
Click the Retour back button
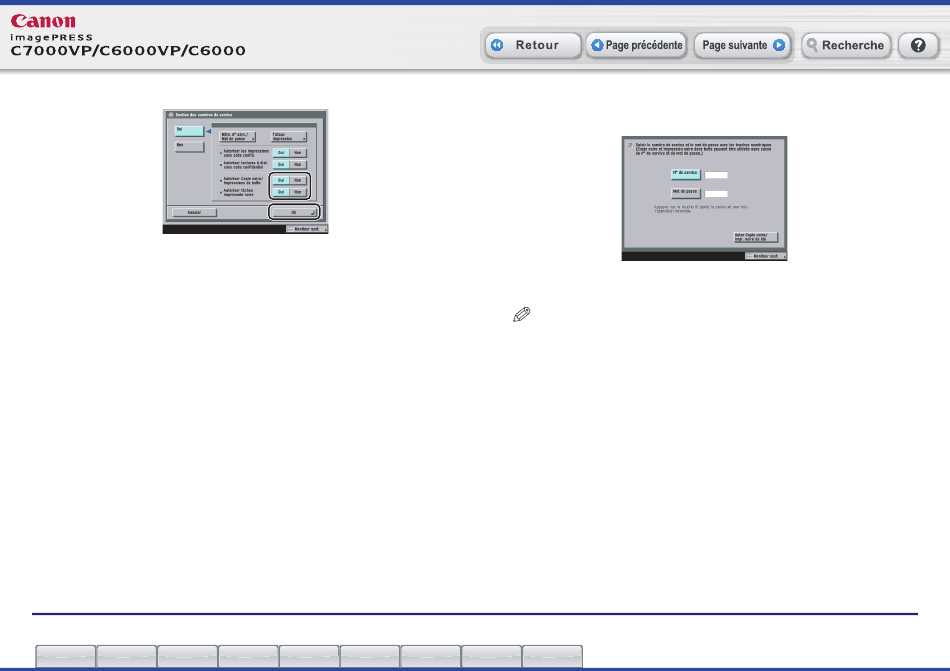click(533, 46)
